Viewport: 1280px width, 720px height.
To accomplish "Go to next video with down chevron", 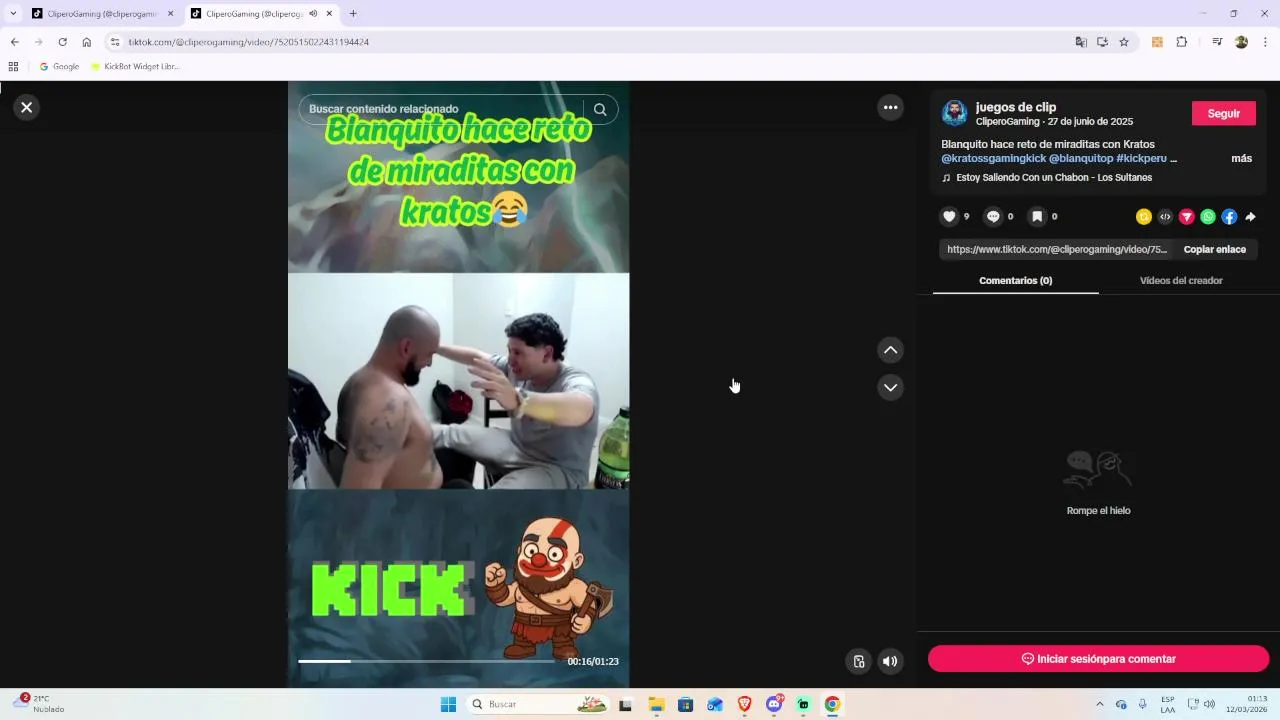I will 890,387.
